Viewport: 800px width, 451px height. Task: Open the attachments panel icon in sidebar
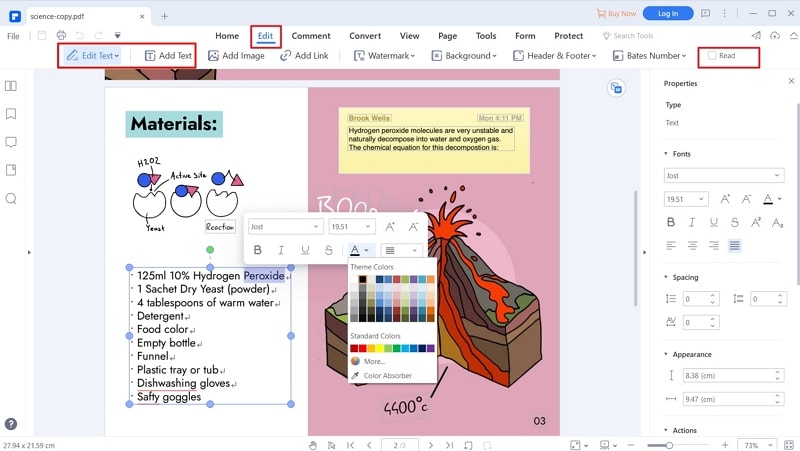pyautogui.click(x=11, y=170)
